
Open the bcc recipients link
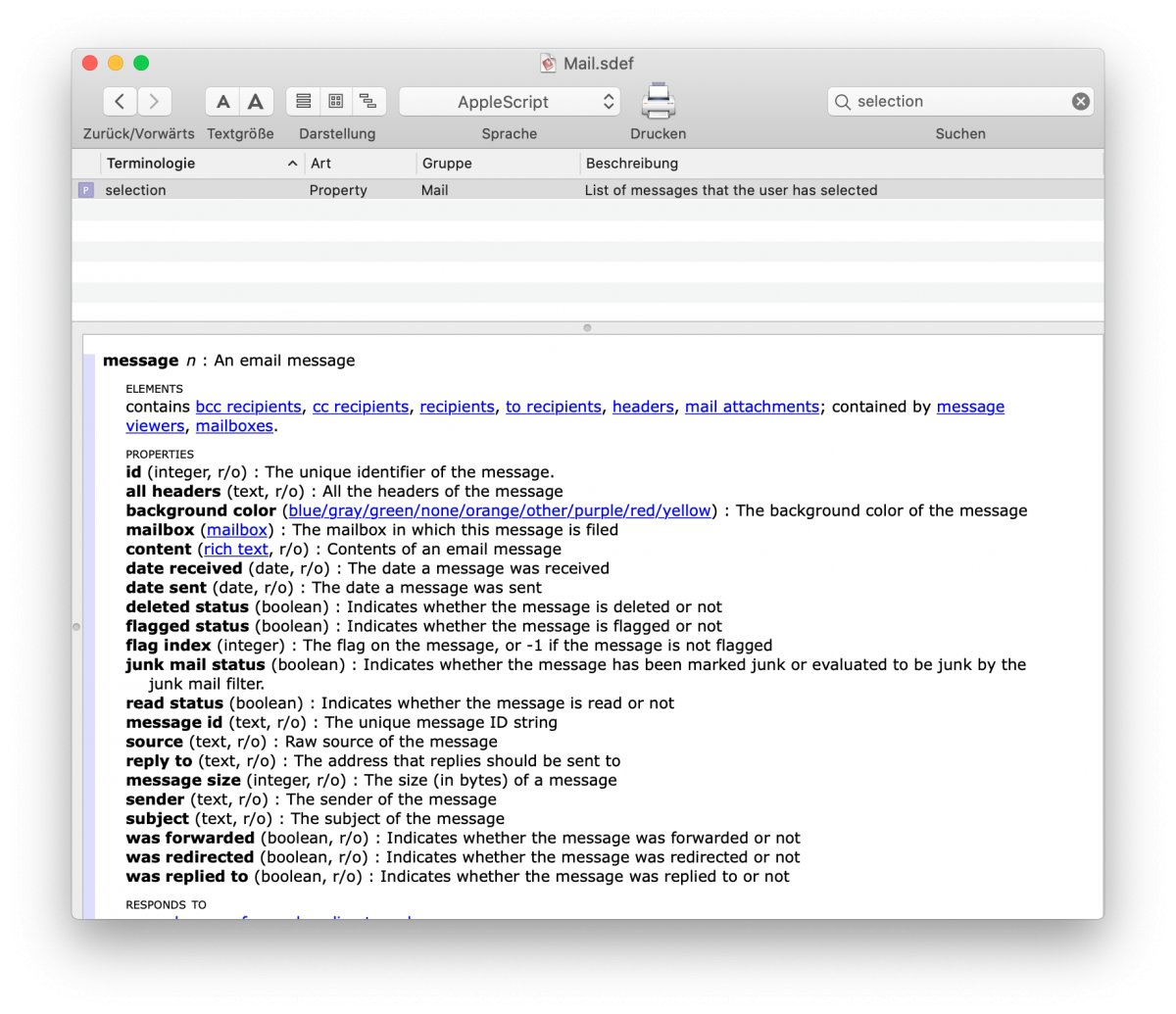pyautogui.click(x=248, y=407)
